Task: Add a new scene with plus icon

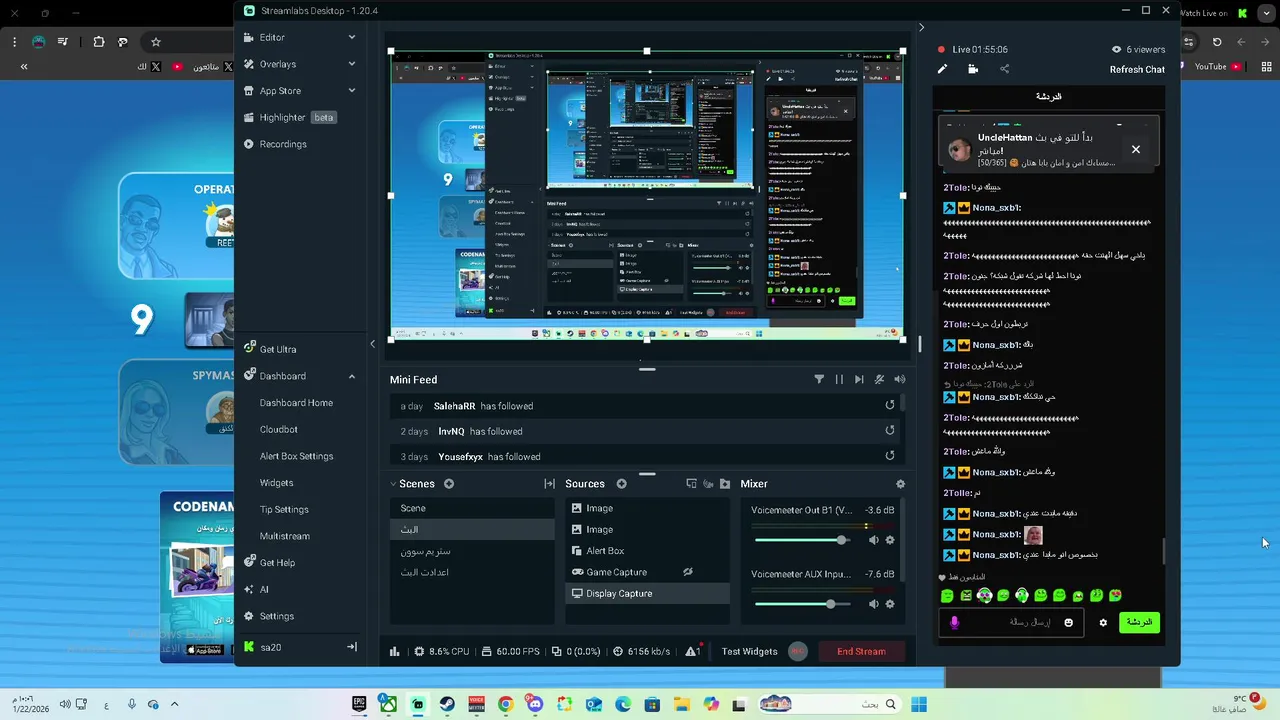Action: (x=449, y=484)
